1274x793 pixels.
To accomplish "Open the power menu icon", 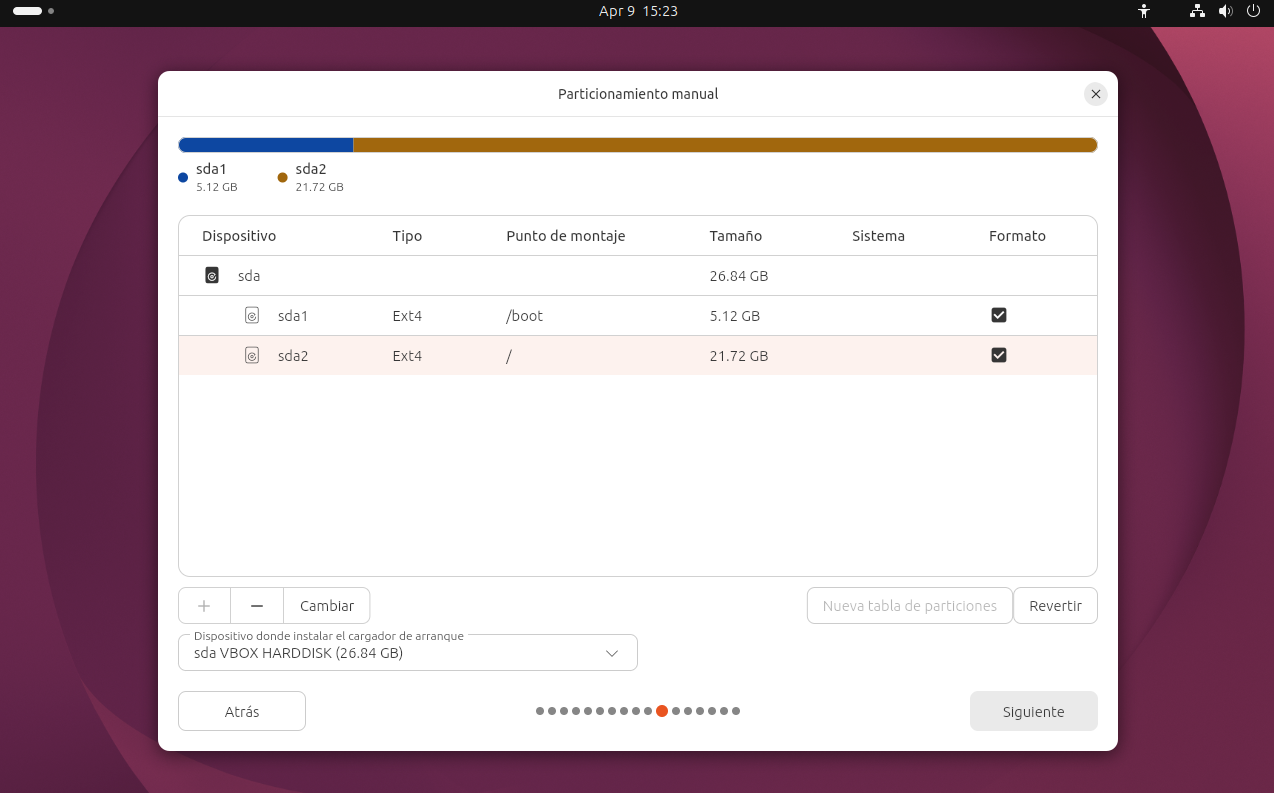I will [x=1253, y=11].
